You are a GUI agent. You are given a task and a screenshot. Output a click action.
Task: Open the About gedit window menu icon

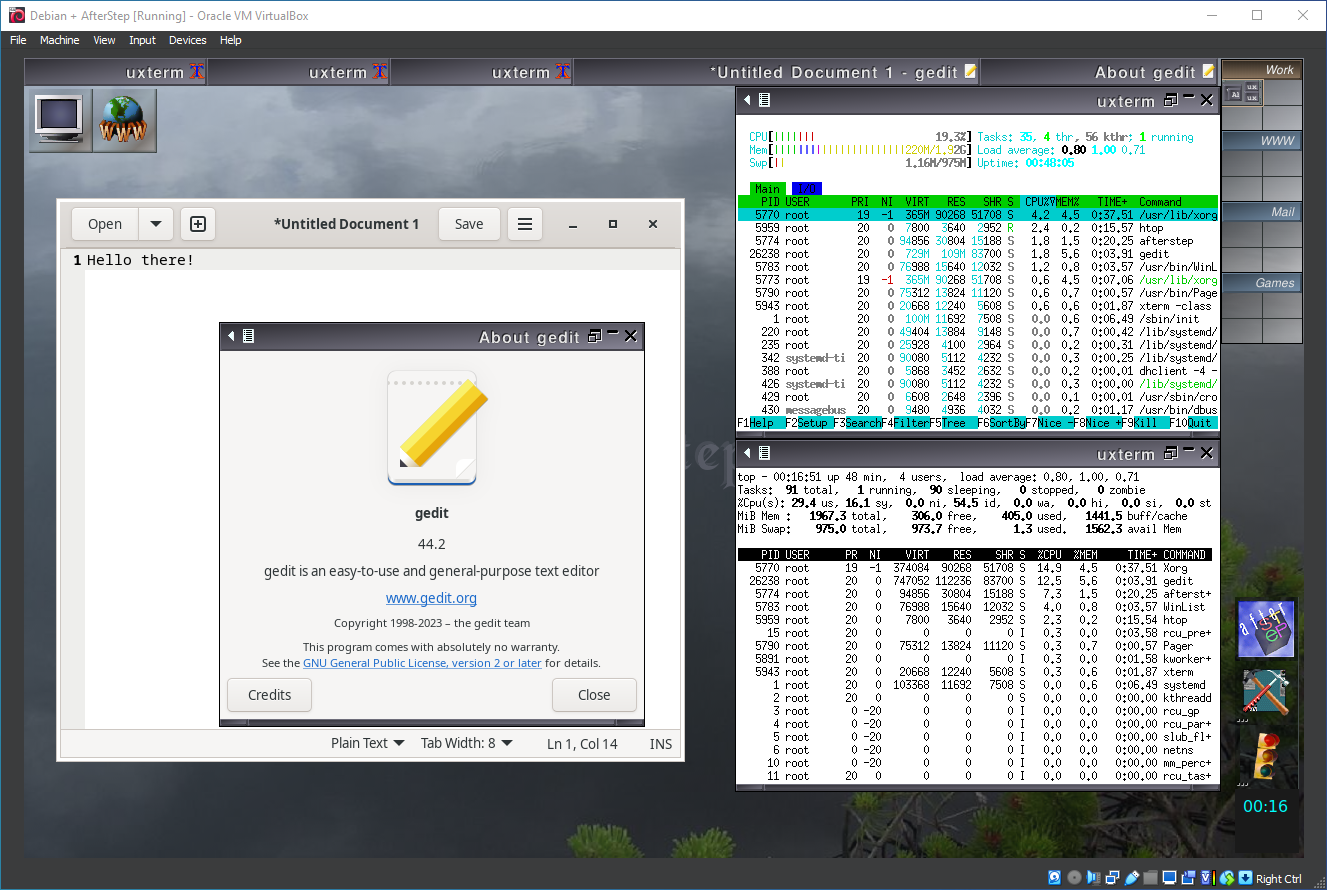click(248, 337)
